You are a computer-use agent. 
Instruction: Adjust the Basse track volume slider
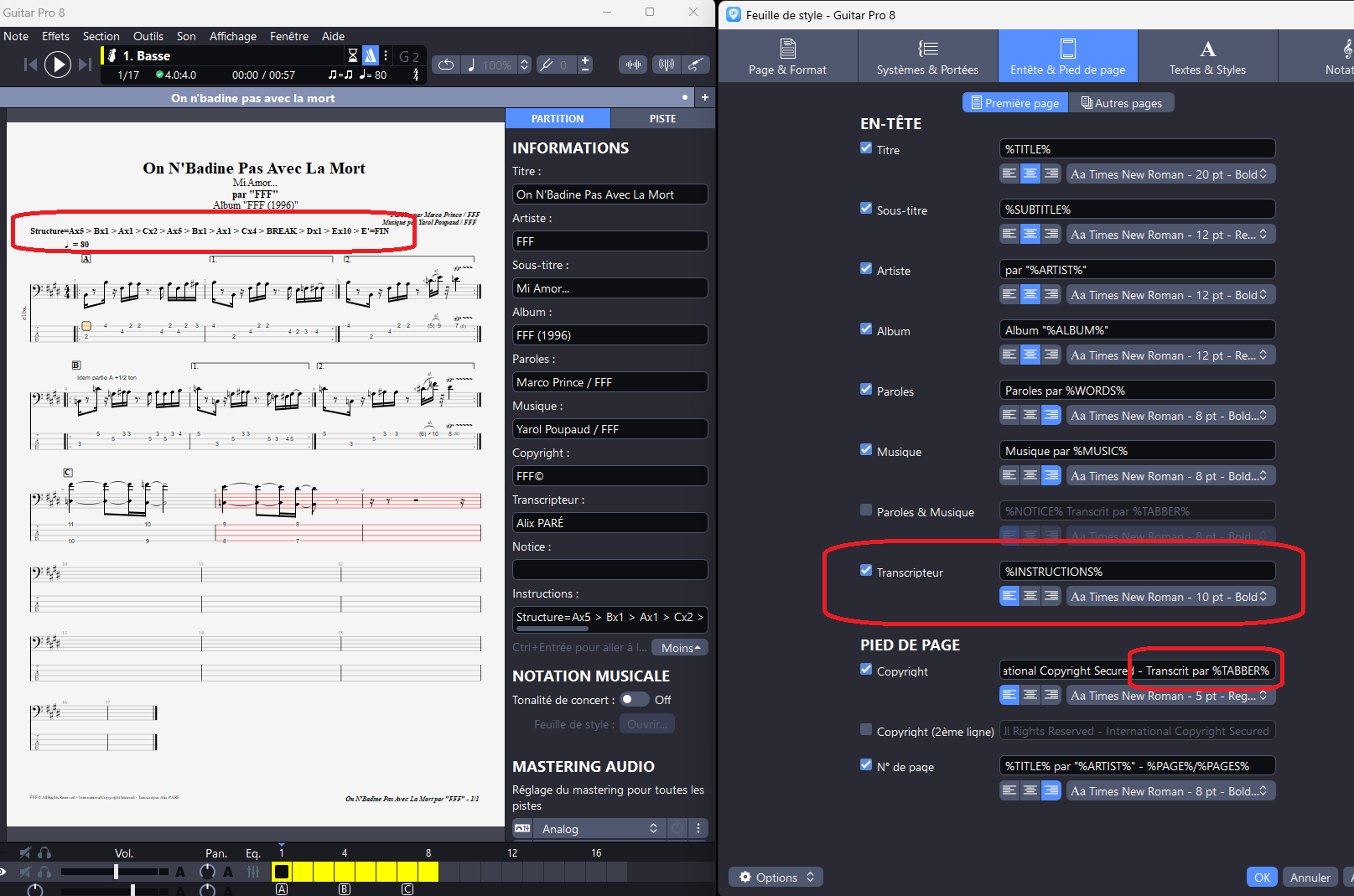(x=115, y=872)
